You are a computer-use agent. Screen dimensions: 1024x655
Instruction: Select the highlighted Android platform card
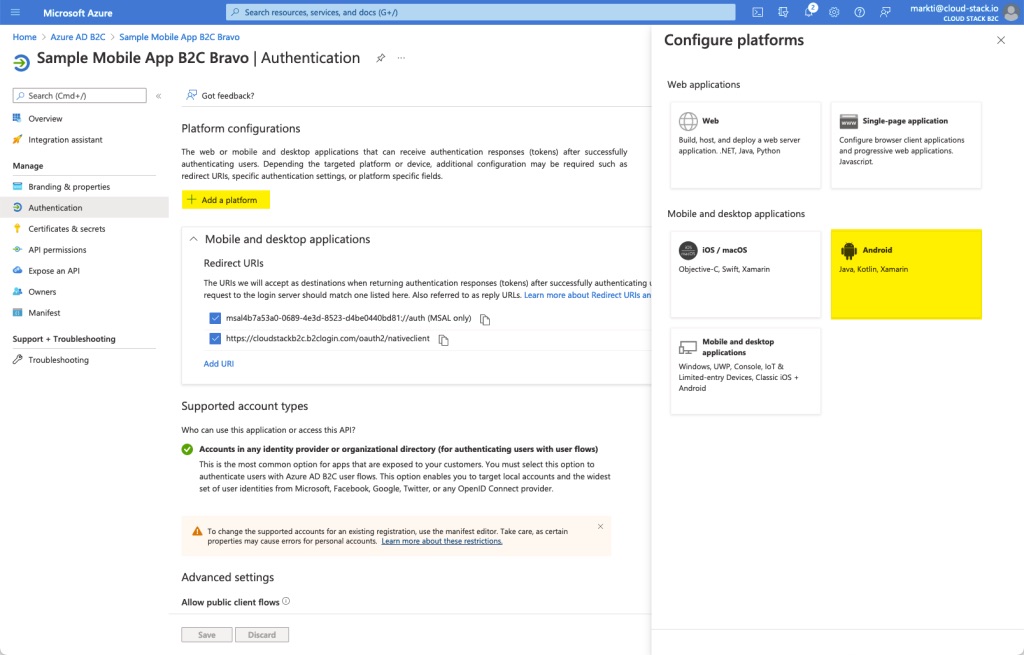pos(906,274)
